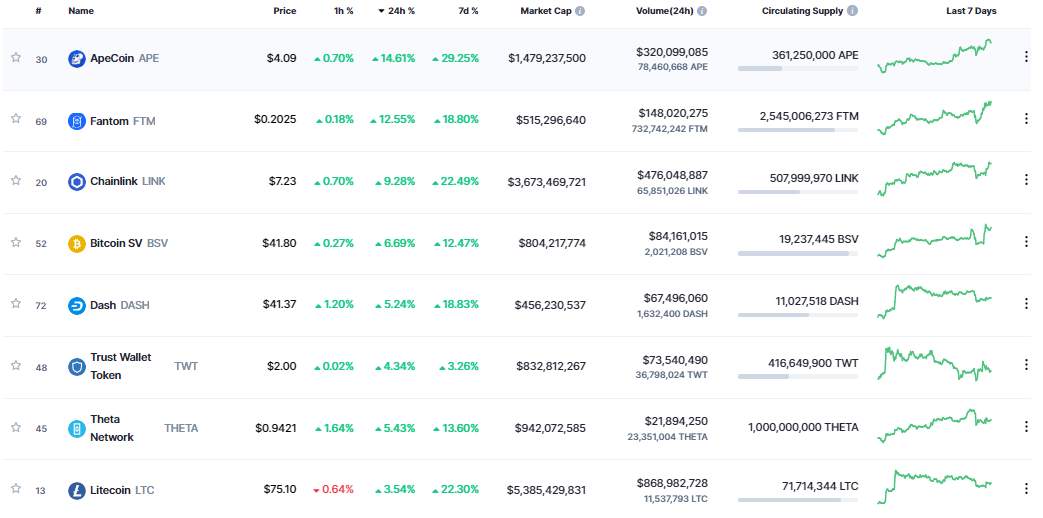Click Fantom price $0.2025

[275, 120]
